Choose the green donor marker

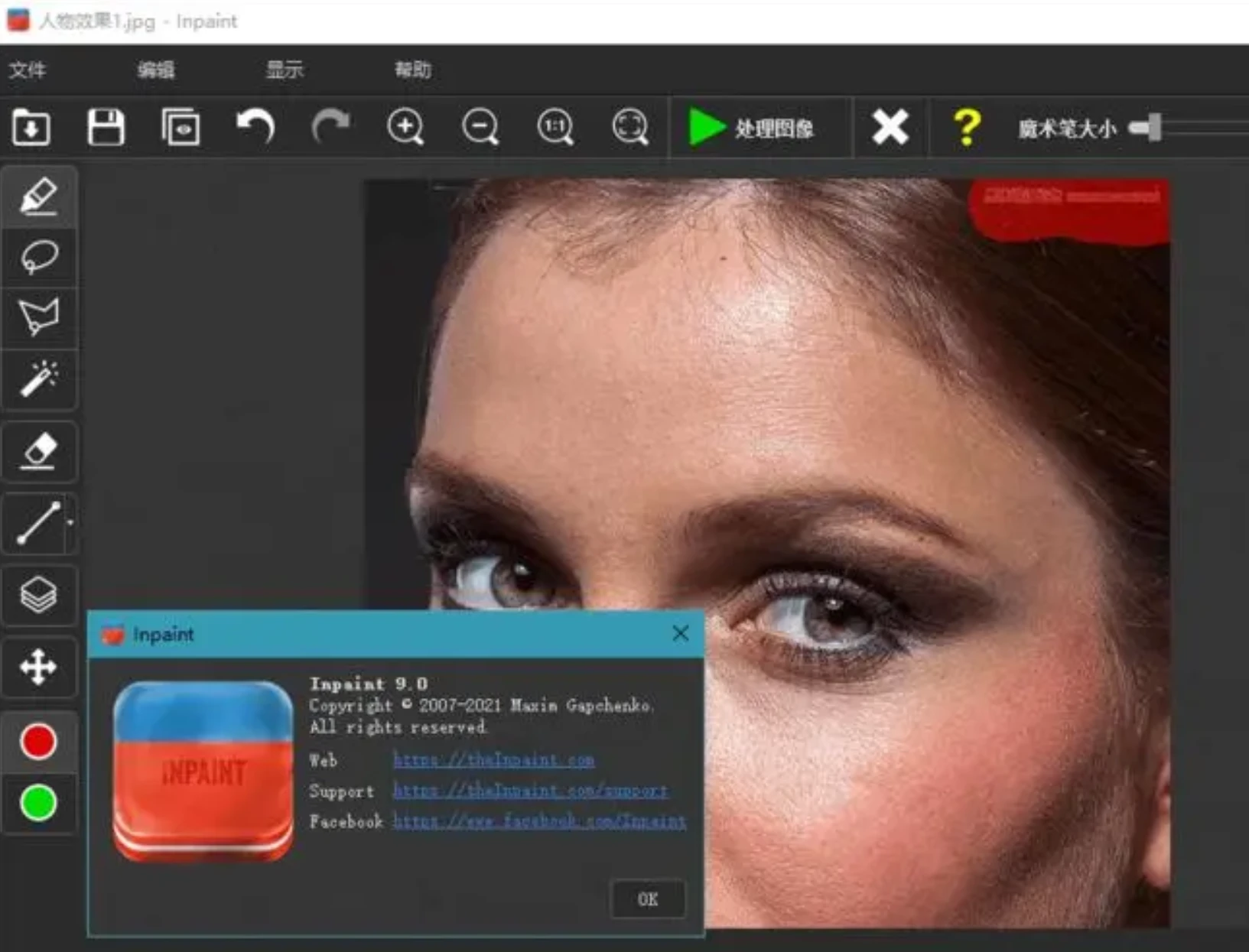(38, 803)
